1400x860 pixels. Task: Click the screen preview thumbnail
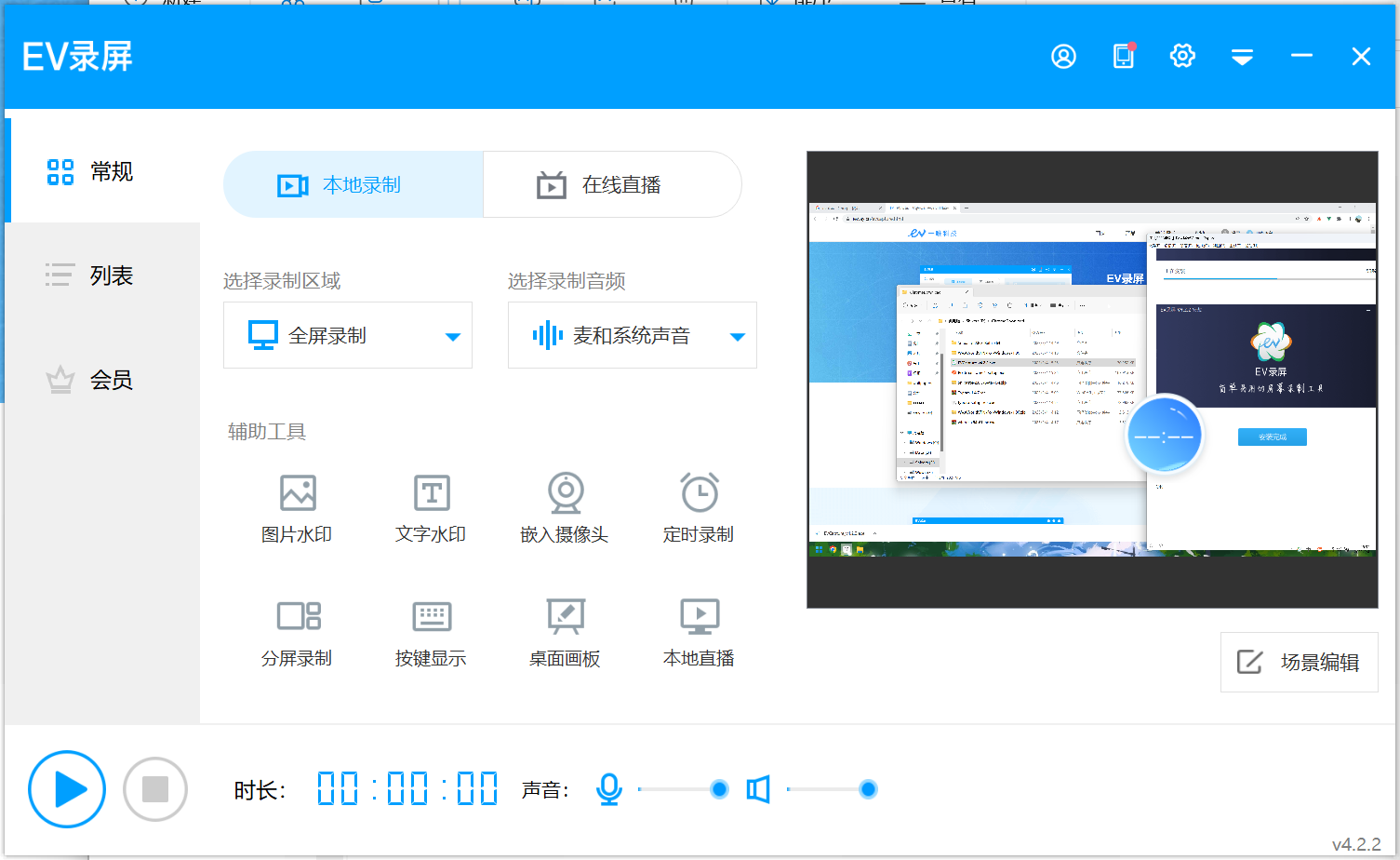tap(1092, 380)
